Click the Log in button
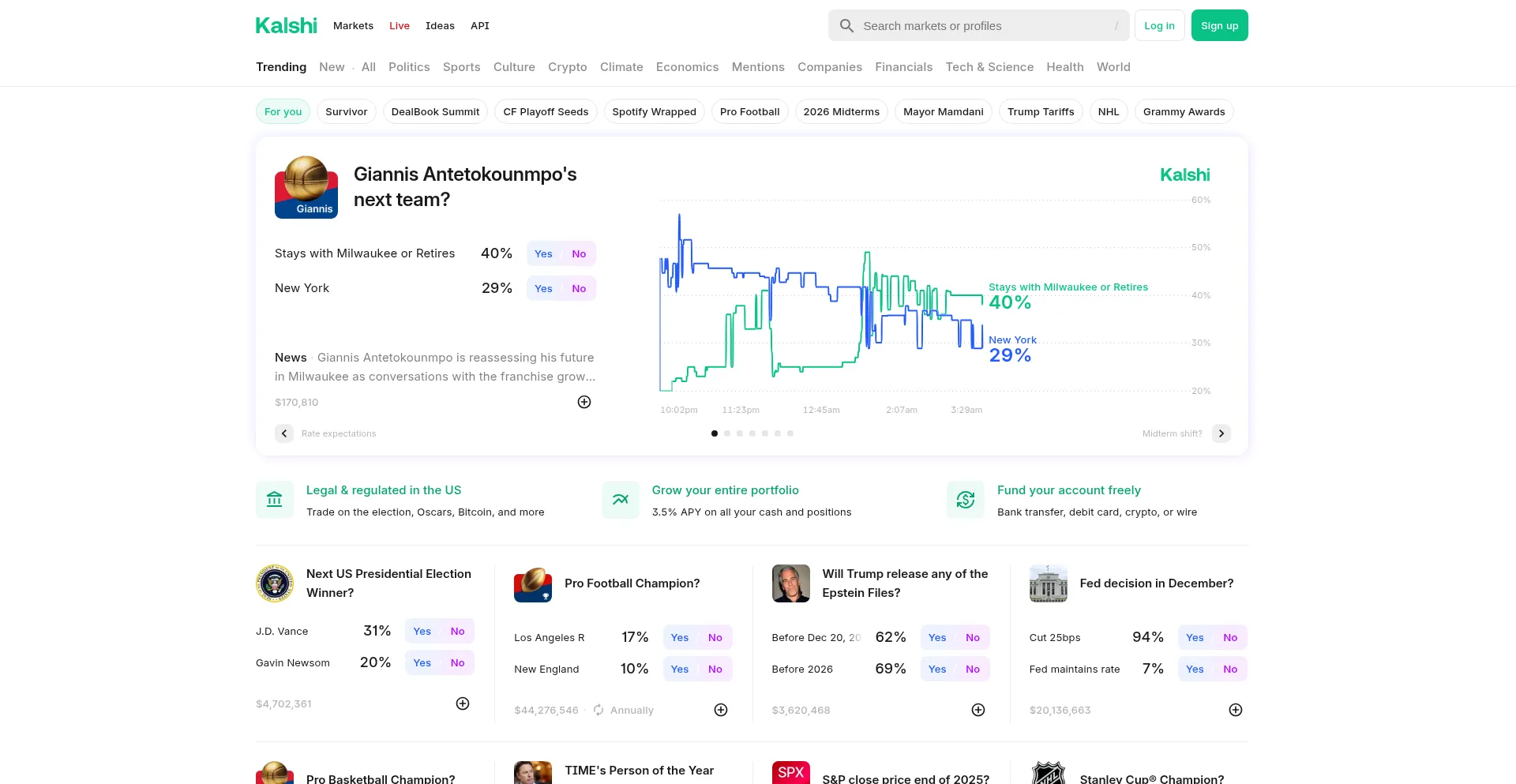This screenshot has height=784, width=1516. click(x=1159, y=25)
